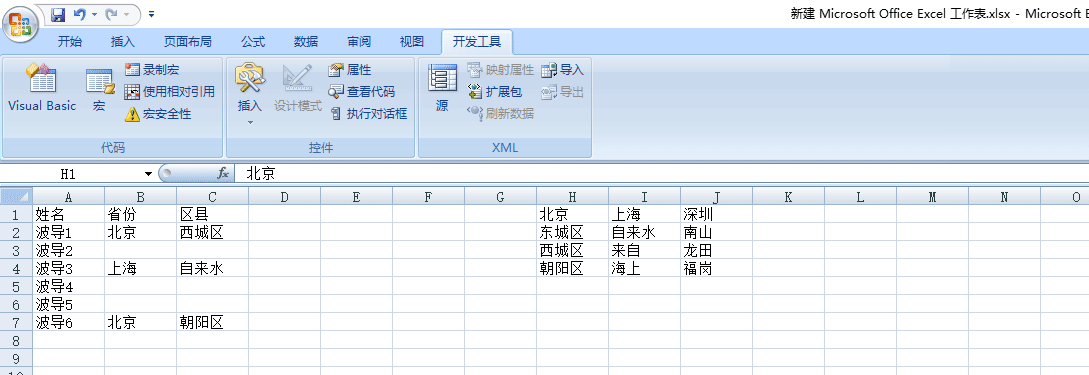Select cell B4 上海
The width and height of the screenshot is (1089, 375).
140,268
